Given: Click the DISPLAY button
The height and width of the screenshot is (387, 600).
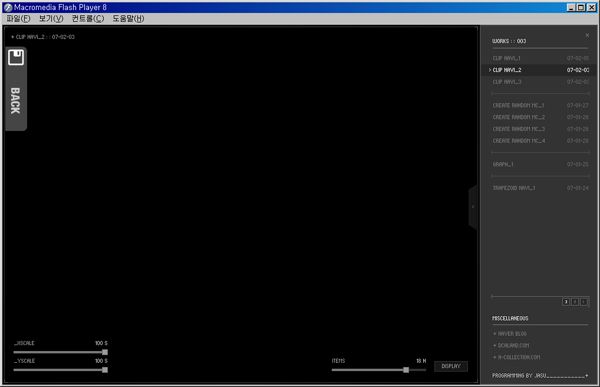Looking at the screenshot, I should (x=451, y=366).
